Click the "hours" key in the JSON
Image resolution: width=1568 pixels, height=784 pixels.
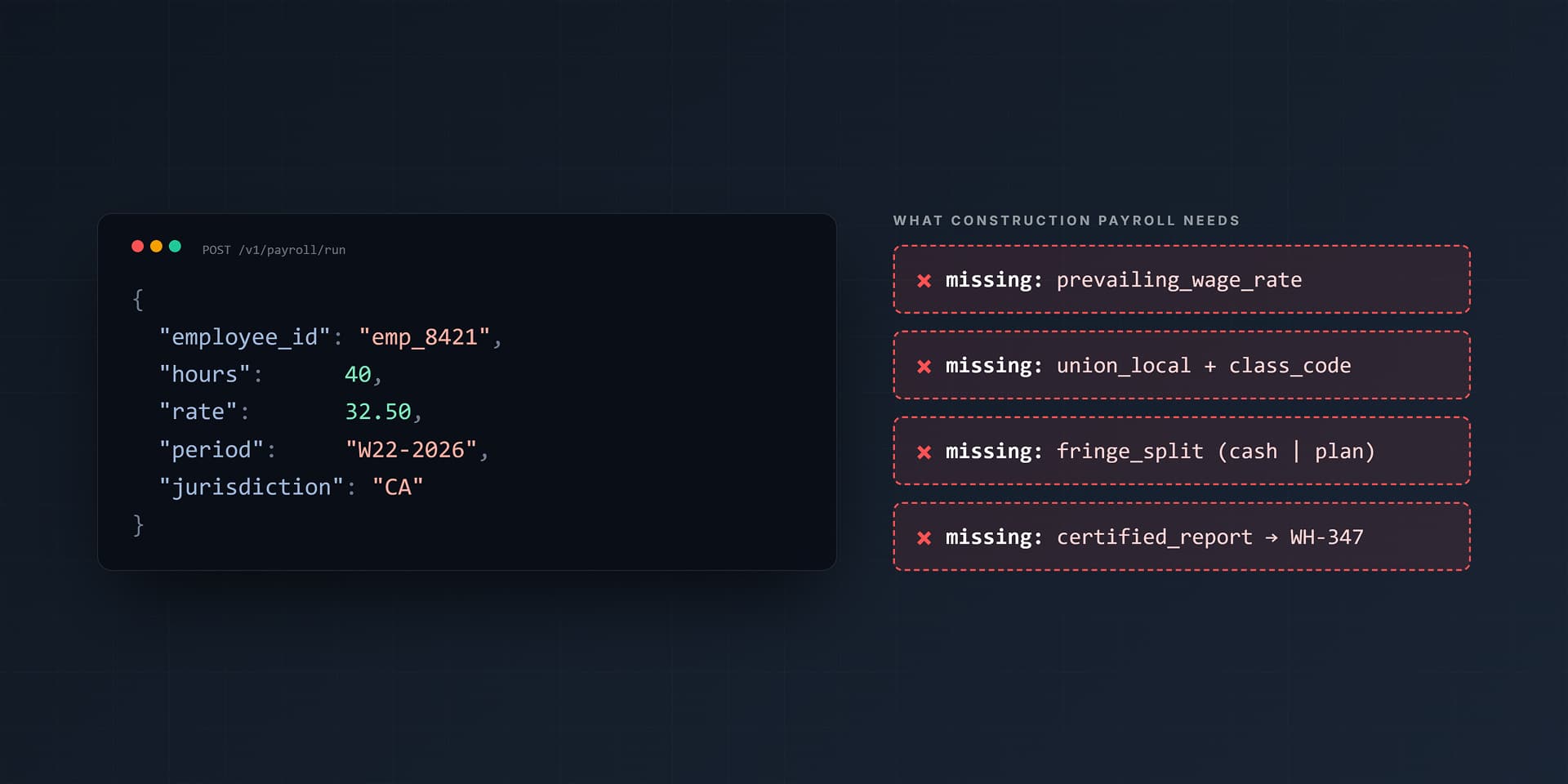(x=205, y=374)
